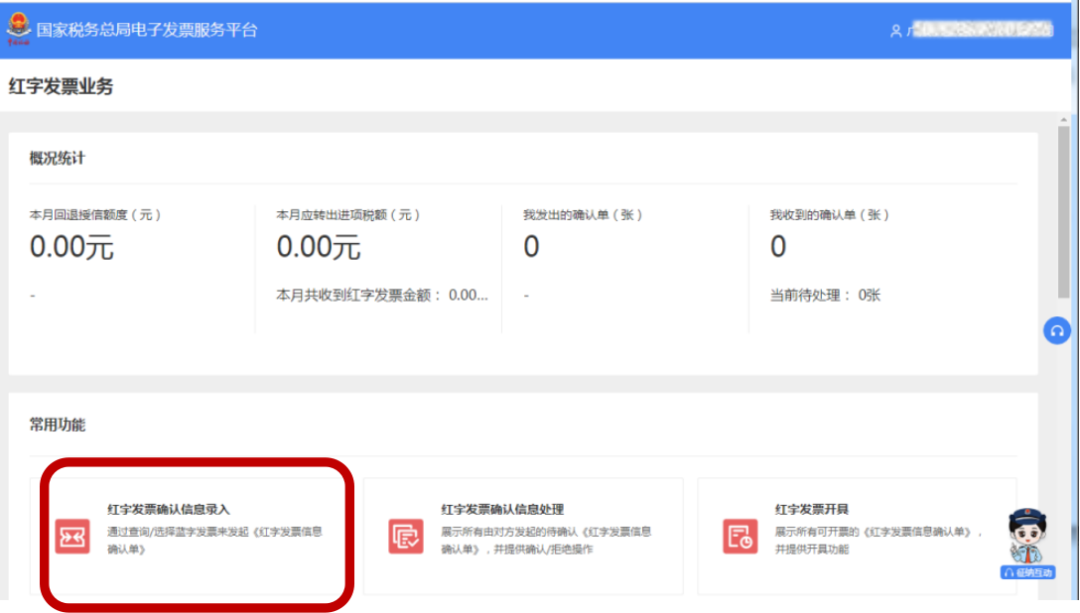
Task: Select 红字发票确认信息处理 title link
Action: (502, 509)
